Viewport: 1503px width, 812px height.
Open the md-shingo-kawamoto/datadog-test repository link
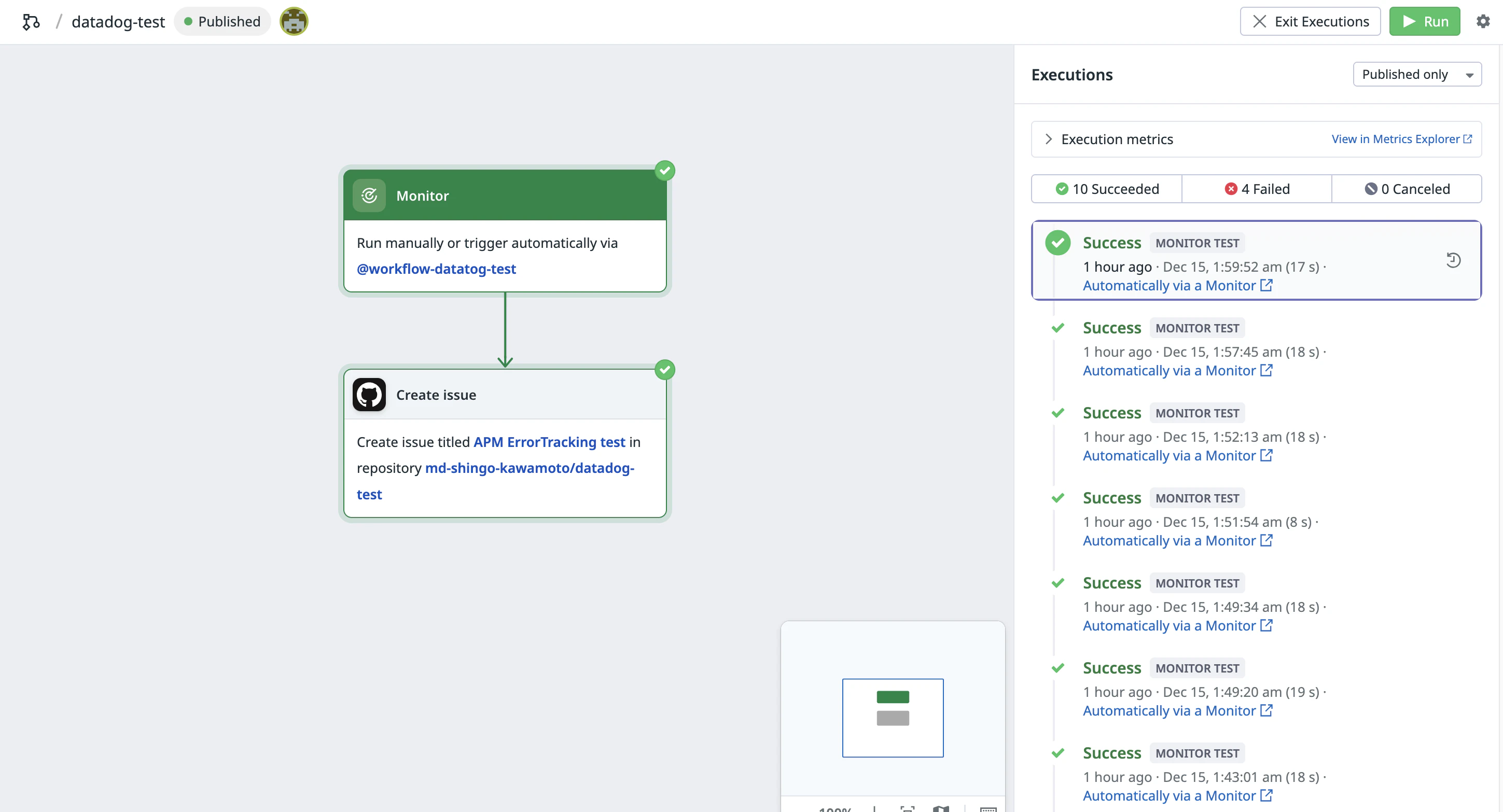pyautogui.click(x=495, y=481)
